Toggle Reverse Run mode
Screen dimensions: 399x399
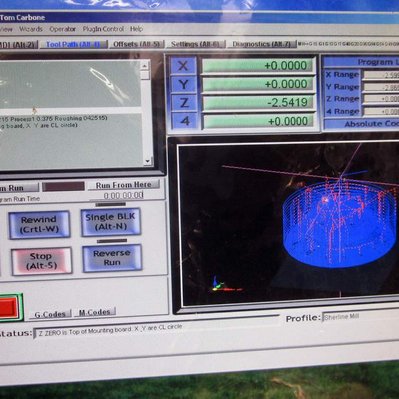[x=112, y=258]
